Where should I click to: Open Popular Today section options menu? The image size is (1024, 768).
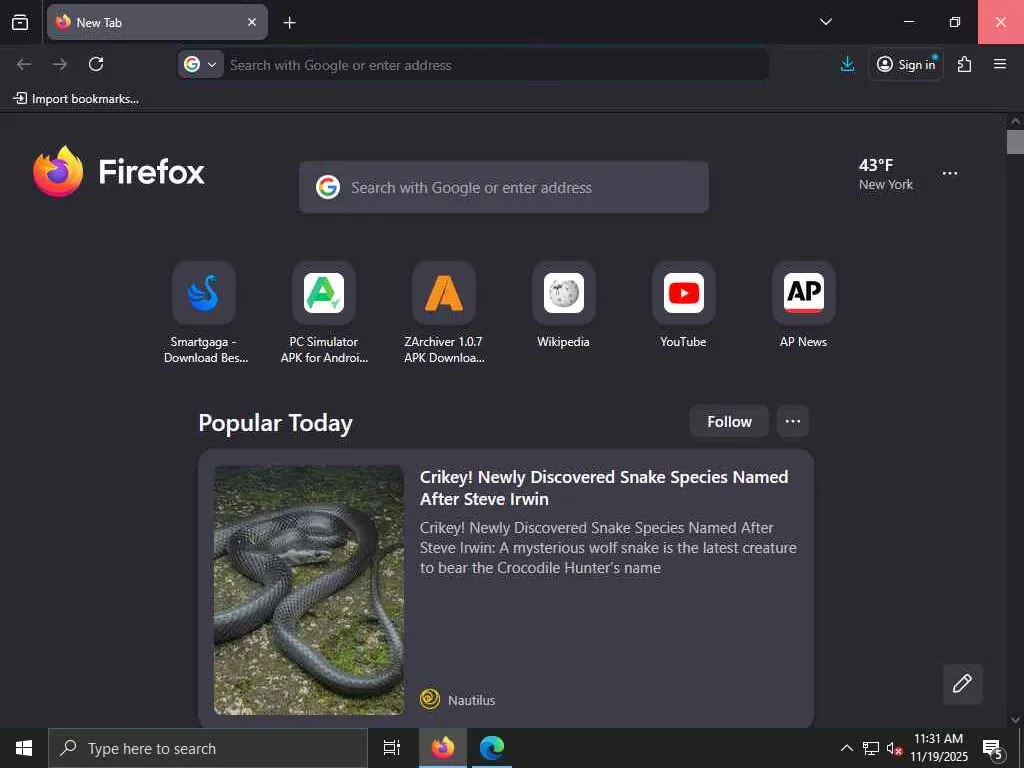coord(793,421)
